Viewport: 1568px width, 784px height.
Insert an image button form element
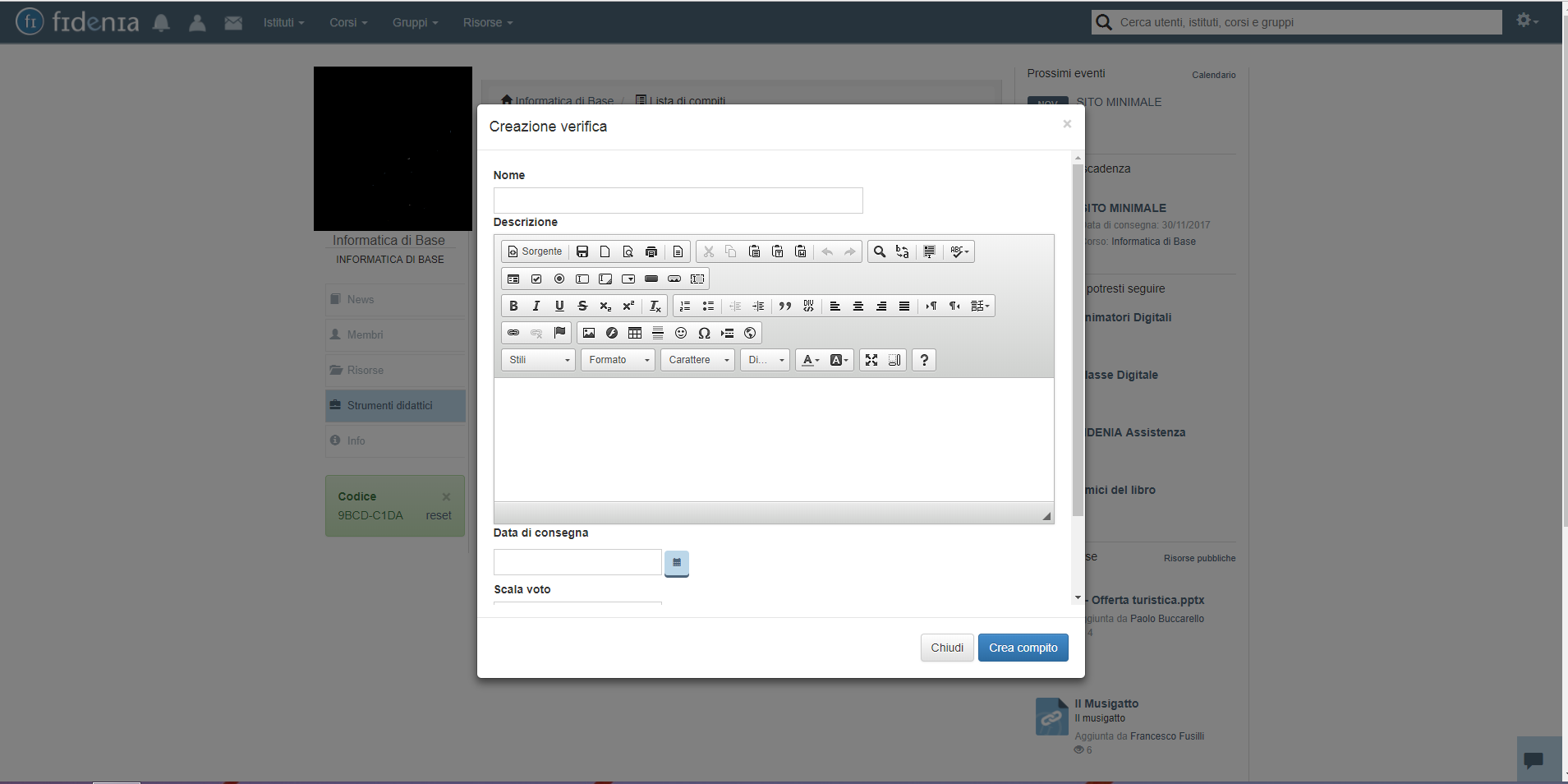pos(674,279)
